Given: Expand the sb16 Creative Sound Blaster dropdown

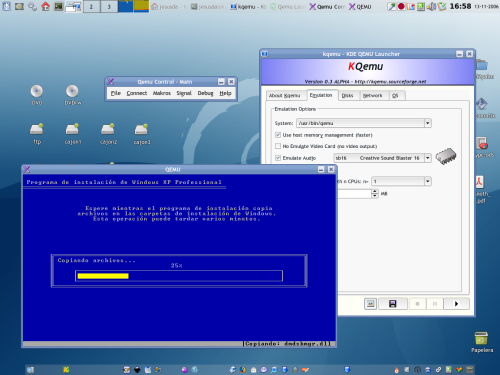Looking at the screenshot, I should coord(428,158).
